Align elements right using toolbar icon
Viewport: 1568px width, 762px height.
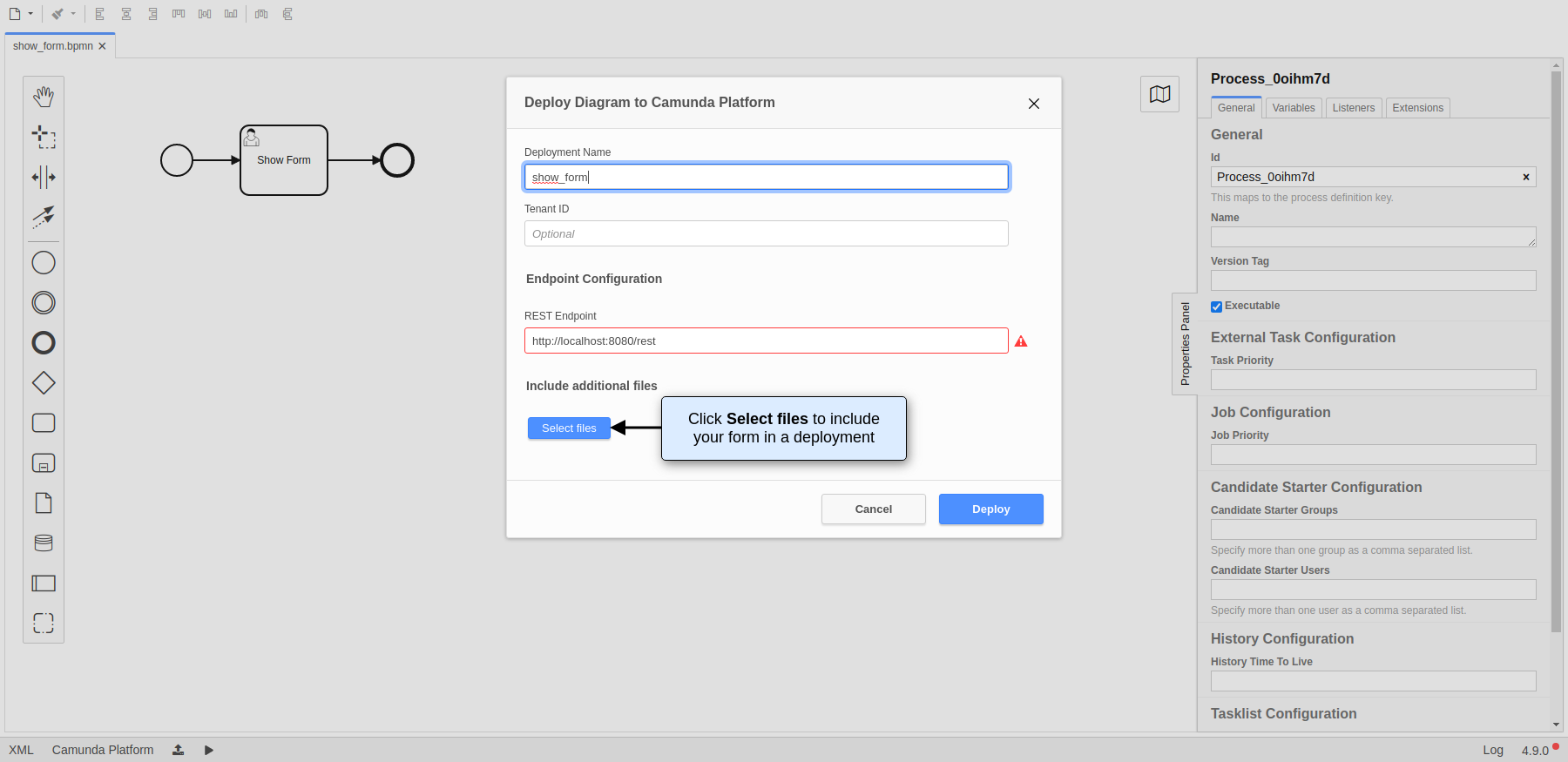[x=152, y=14]
